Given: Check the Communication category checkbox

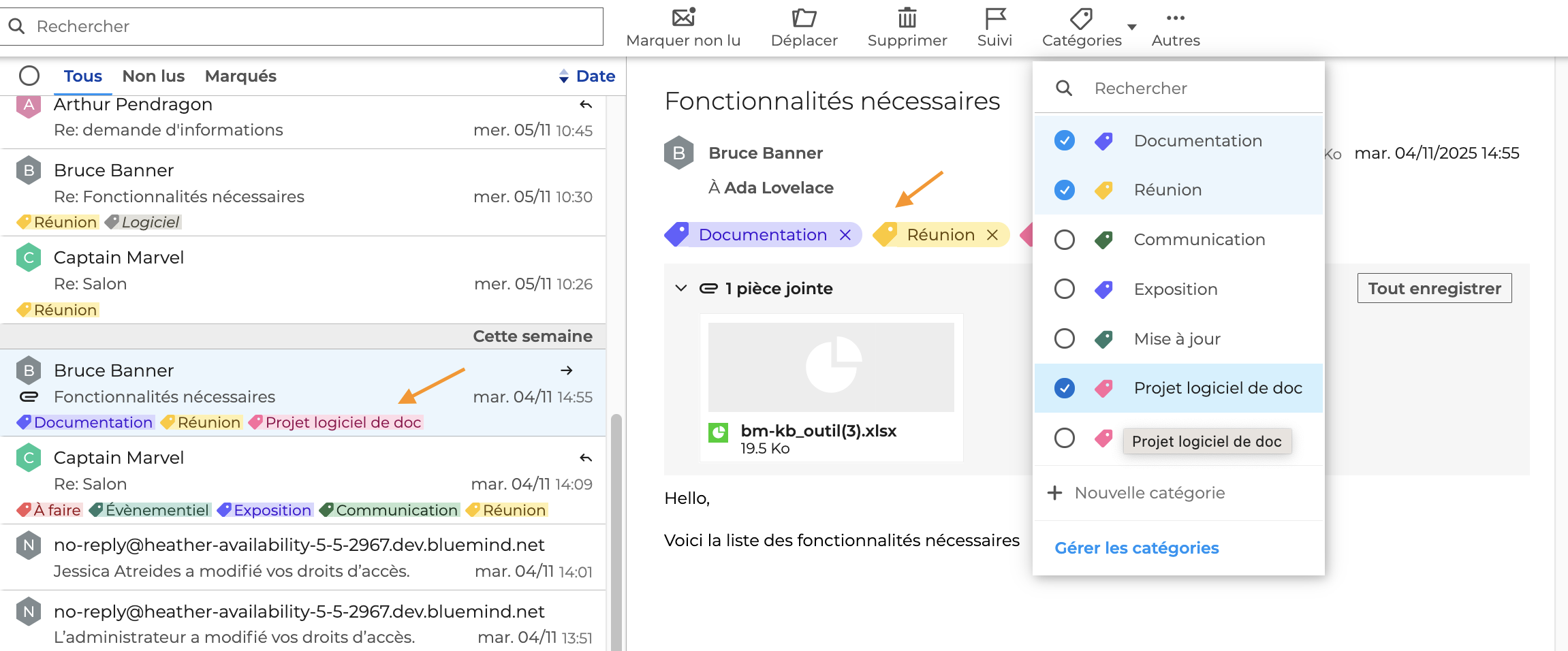Looking at the screenshot, I should tap(1064, 240).
